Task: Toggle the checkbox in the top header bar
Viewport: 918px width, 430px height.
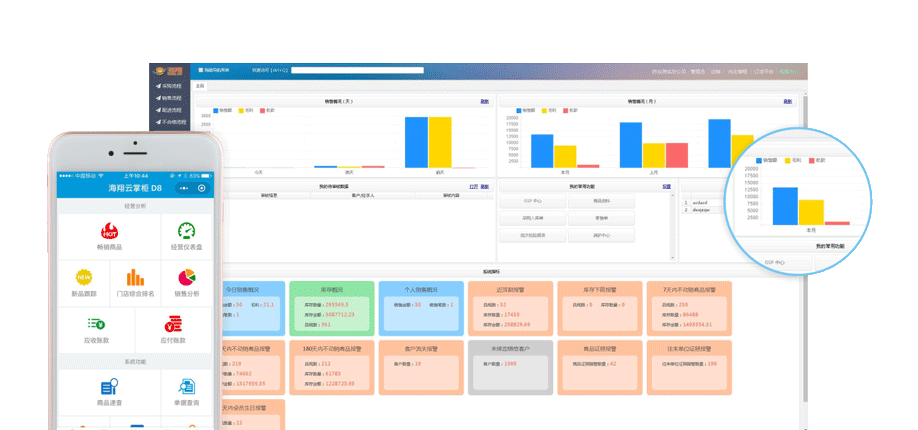Action: [x=200, y=70]
